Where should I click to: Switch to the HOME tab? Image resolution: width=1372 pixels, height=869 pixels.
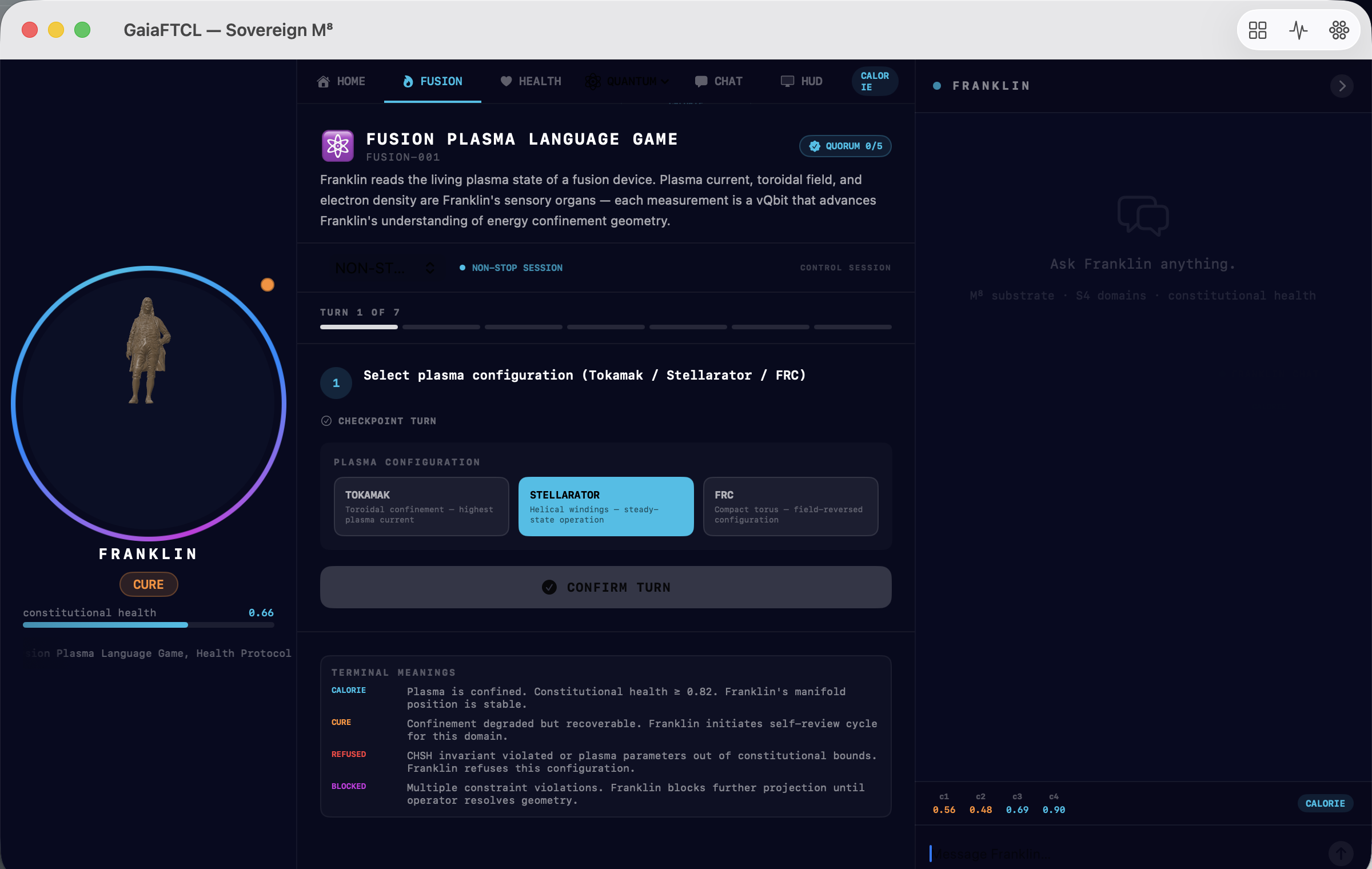point(341,82)
